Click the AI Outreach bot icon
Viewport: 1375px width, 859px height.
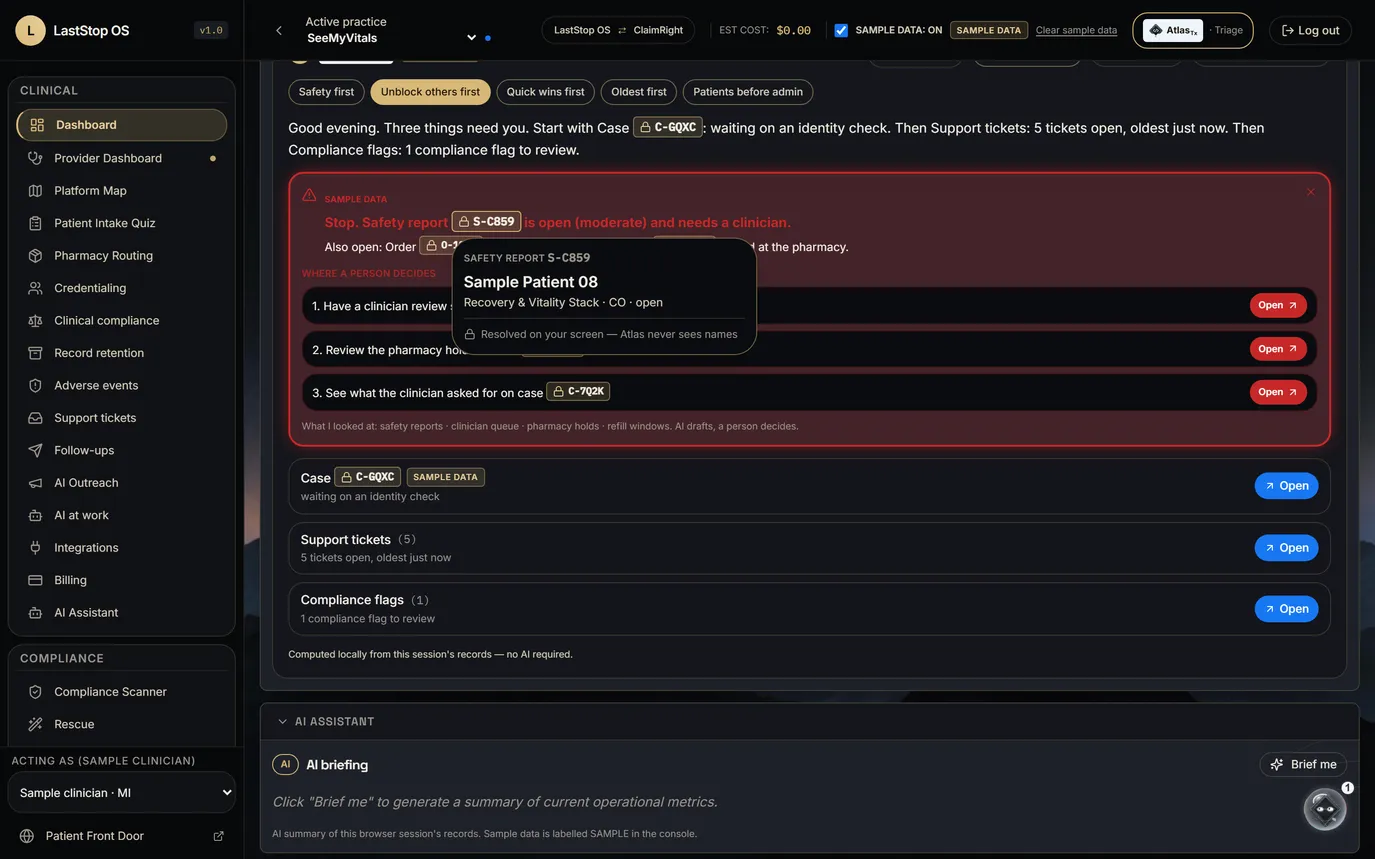point(35,483)
